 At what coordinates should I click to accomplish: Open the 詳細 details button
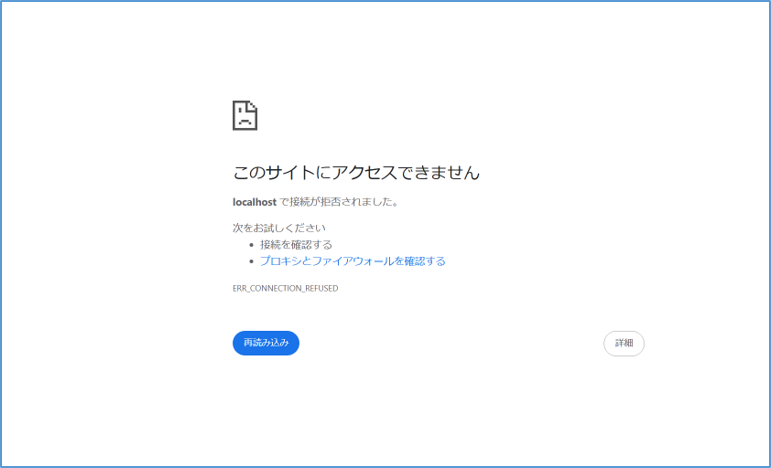[623, 343]
